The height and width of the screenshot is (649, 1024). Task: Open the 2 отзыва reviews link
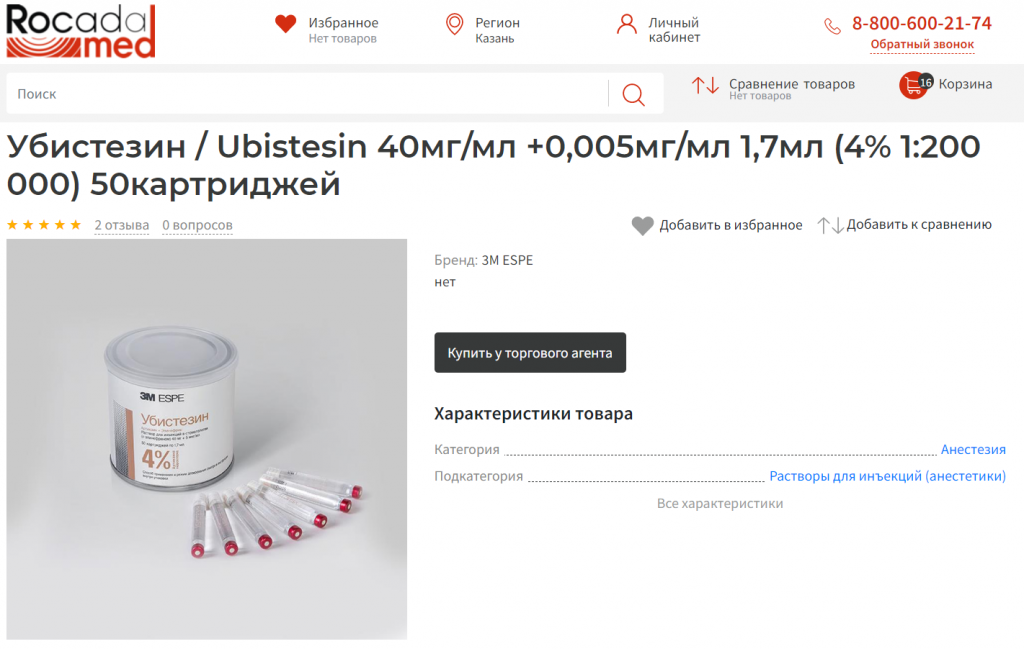(x=121, y=225)
